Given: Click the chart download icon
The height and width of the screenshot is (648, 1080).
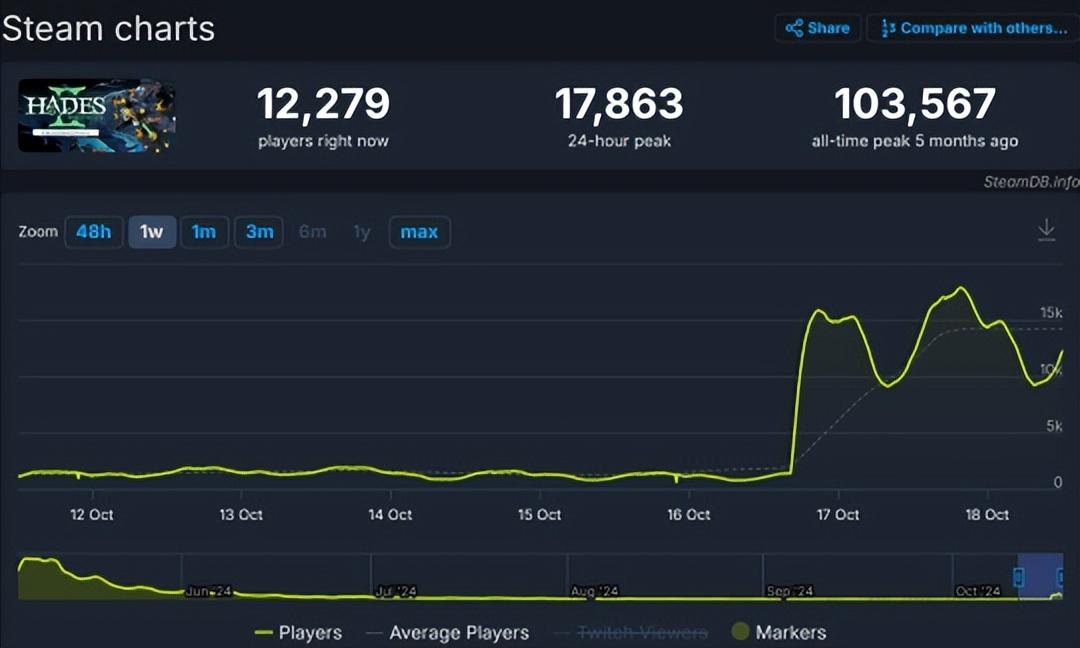Looking at the screenshot, I should [1046, 231].
